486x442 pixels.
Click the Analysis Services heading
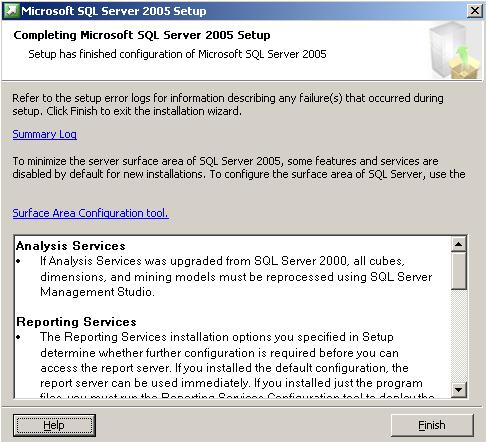[71, 246]
